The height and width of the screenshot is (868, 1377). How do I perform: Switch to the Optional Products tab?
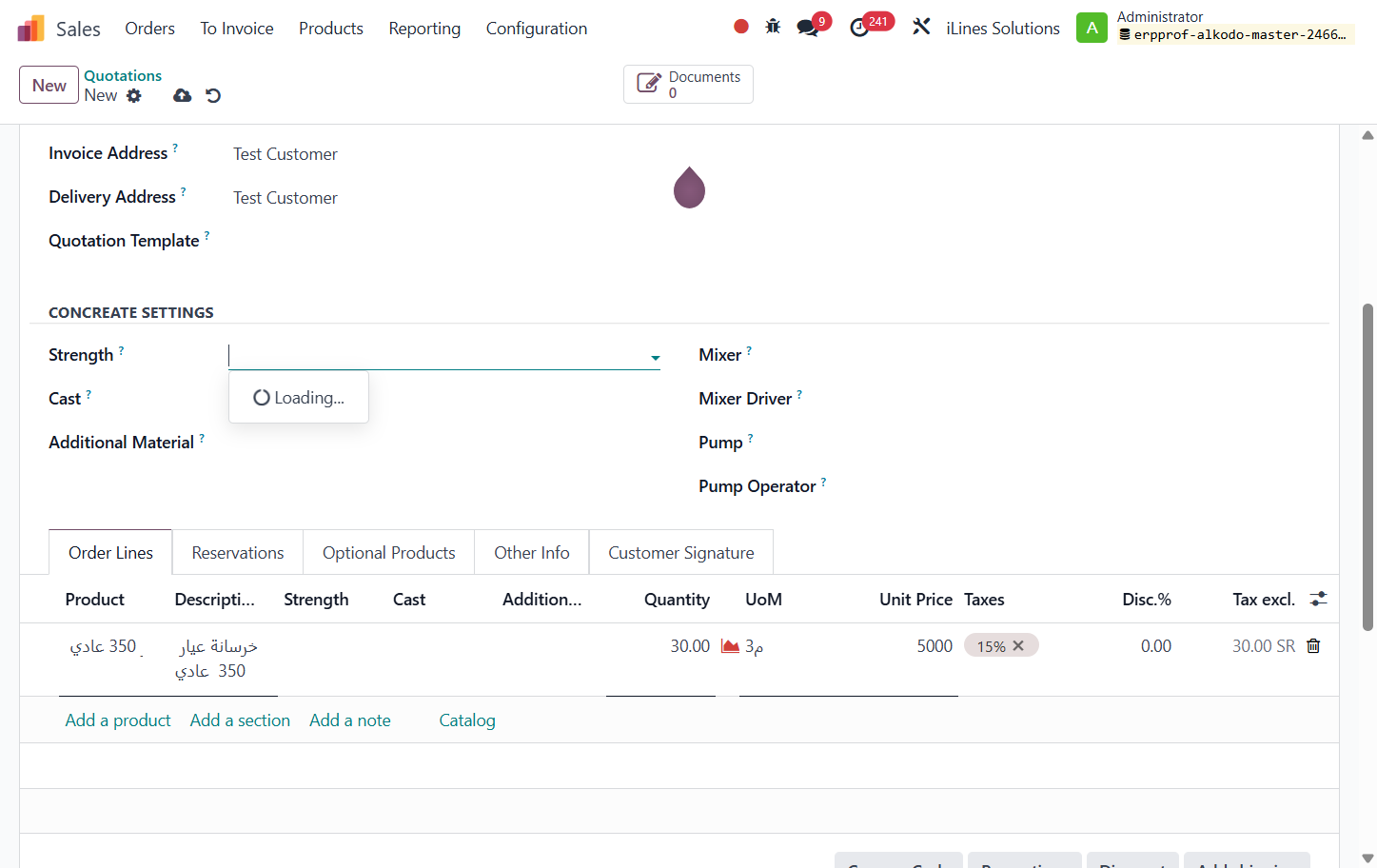coord(389,553)
